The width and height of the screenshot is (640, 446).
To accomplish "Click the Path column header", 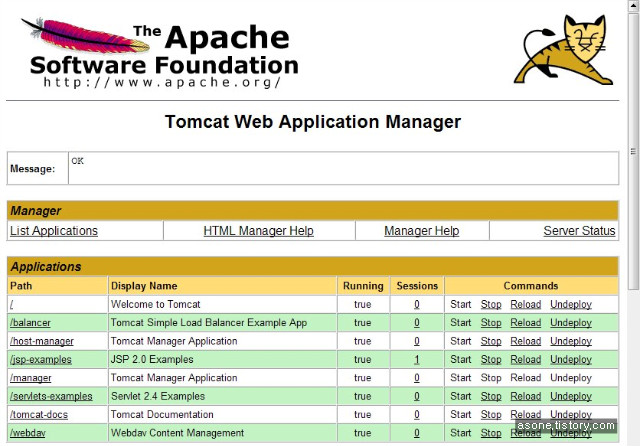I will [58, 286].
